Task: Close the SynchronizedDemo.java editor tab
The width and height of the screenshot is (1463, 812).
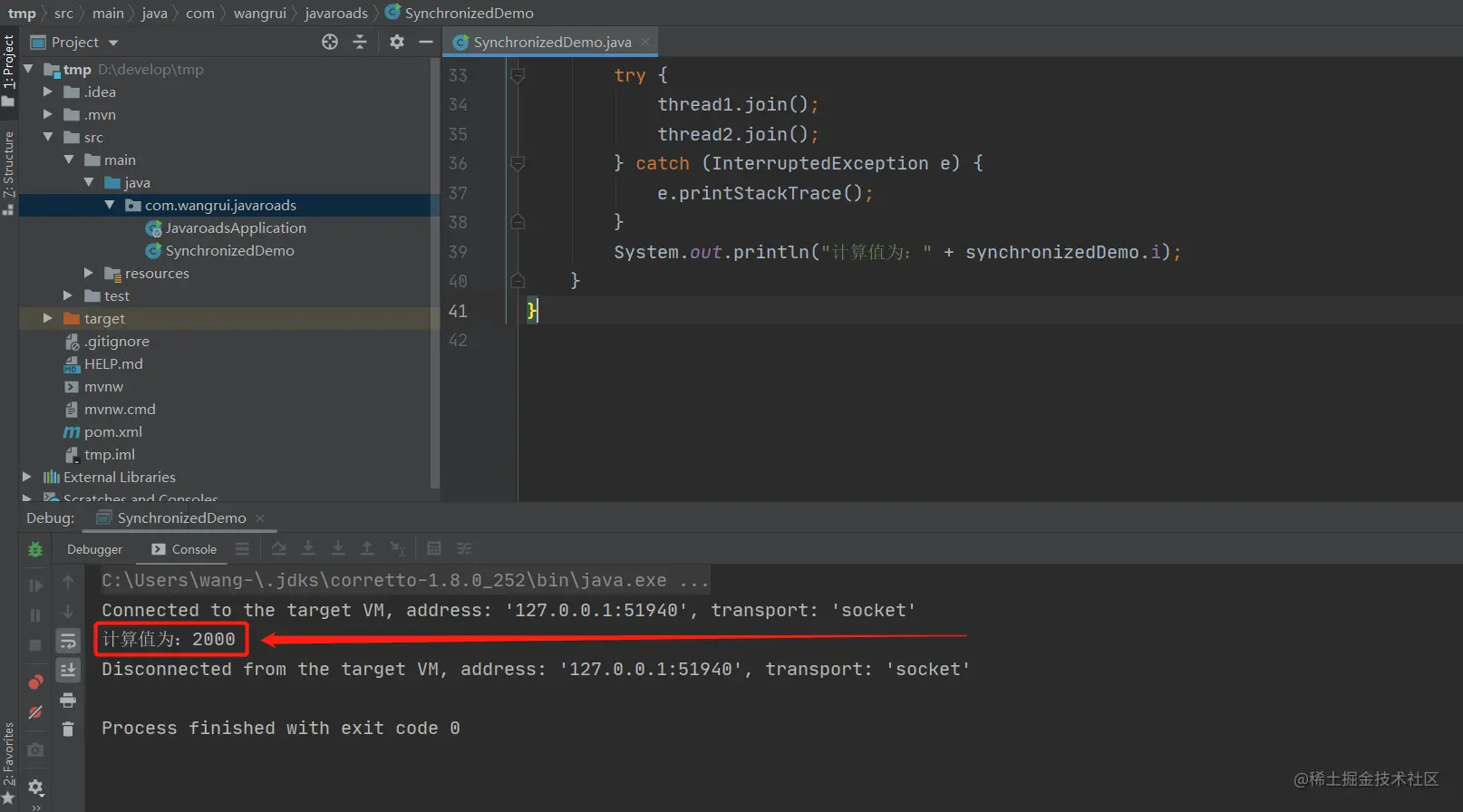Action: [x=645, y=42]
